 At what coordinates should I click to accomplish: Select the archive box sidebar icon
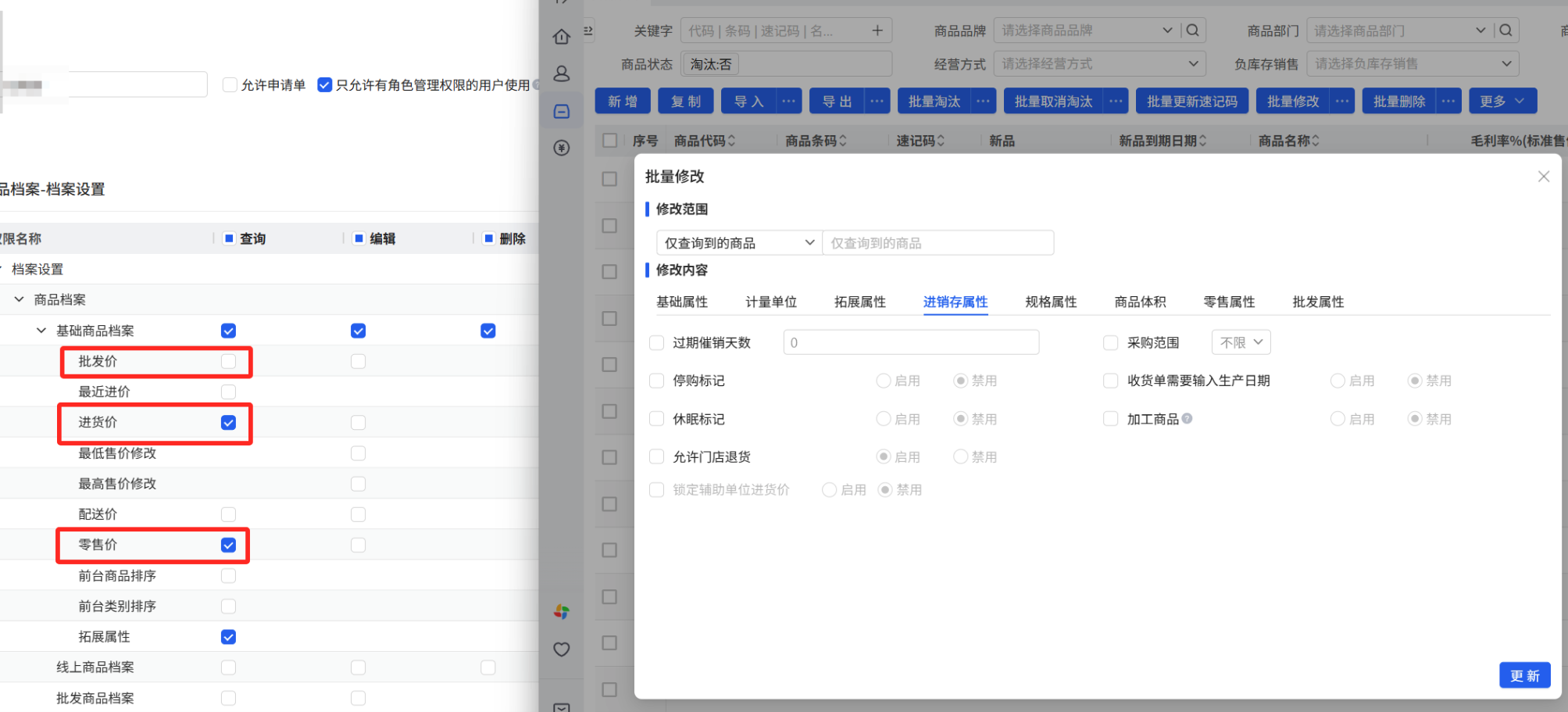coord(561,111)
